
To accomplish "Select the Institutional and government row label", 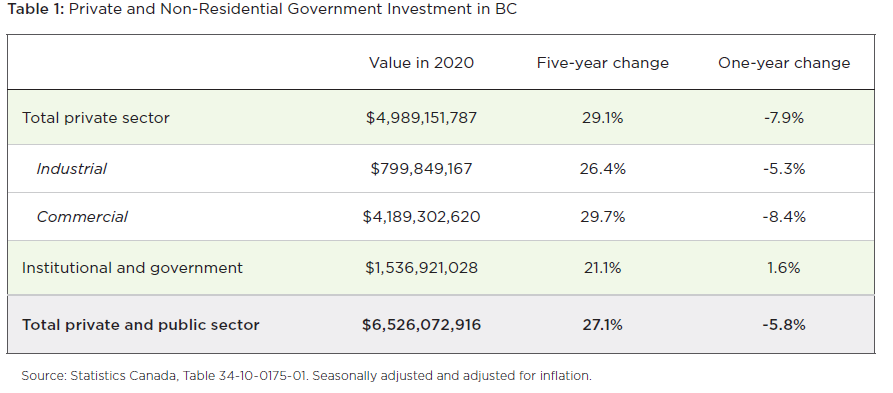I will (x=132, y=268).
